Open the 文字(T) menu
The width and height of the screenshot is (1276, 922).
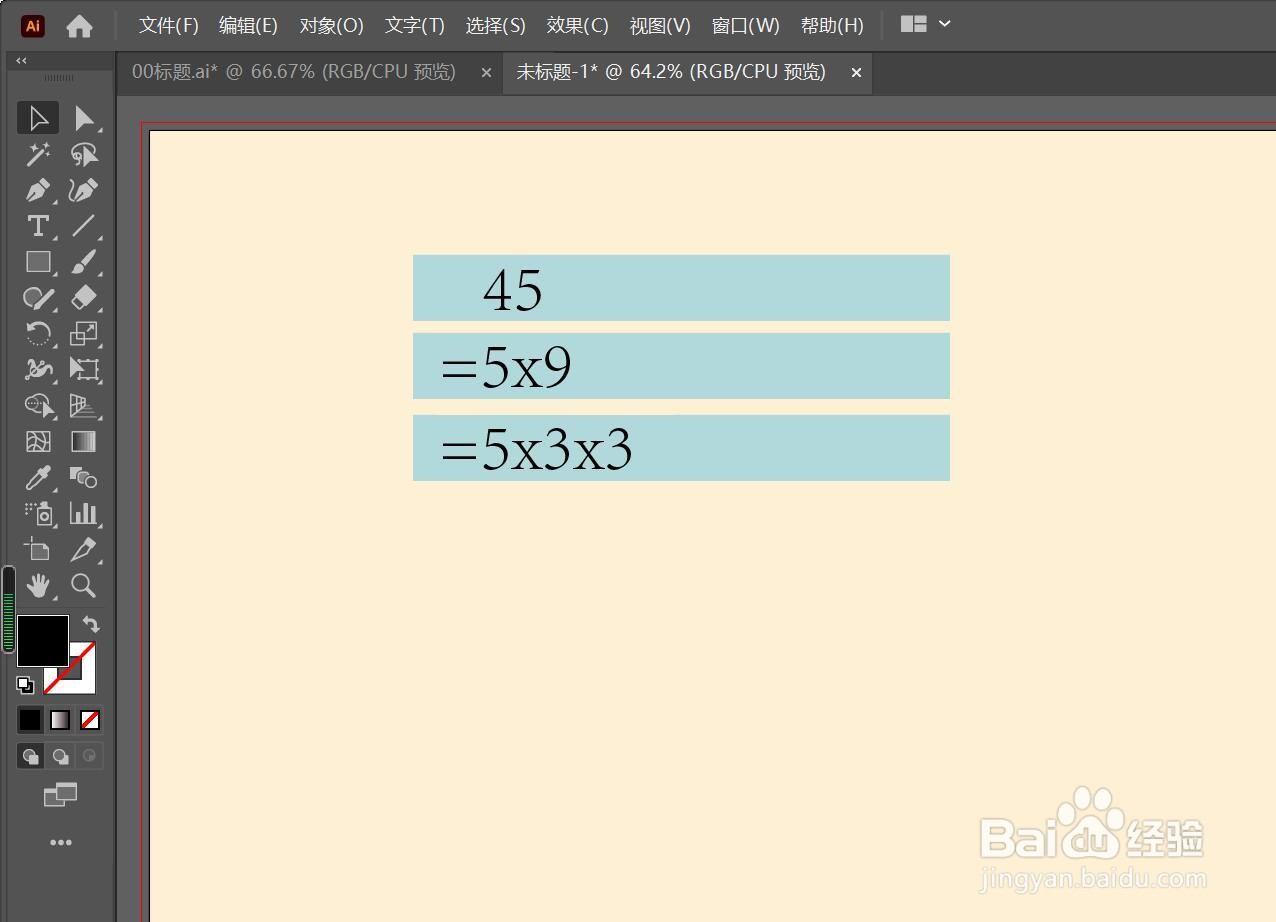(415, 26)
